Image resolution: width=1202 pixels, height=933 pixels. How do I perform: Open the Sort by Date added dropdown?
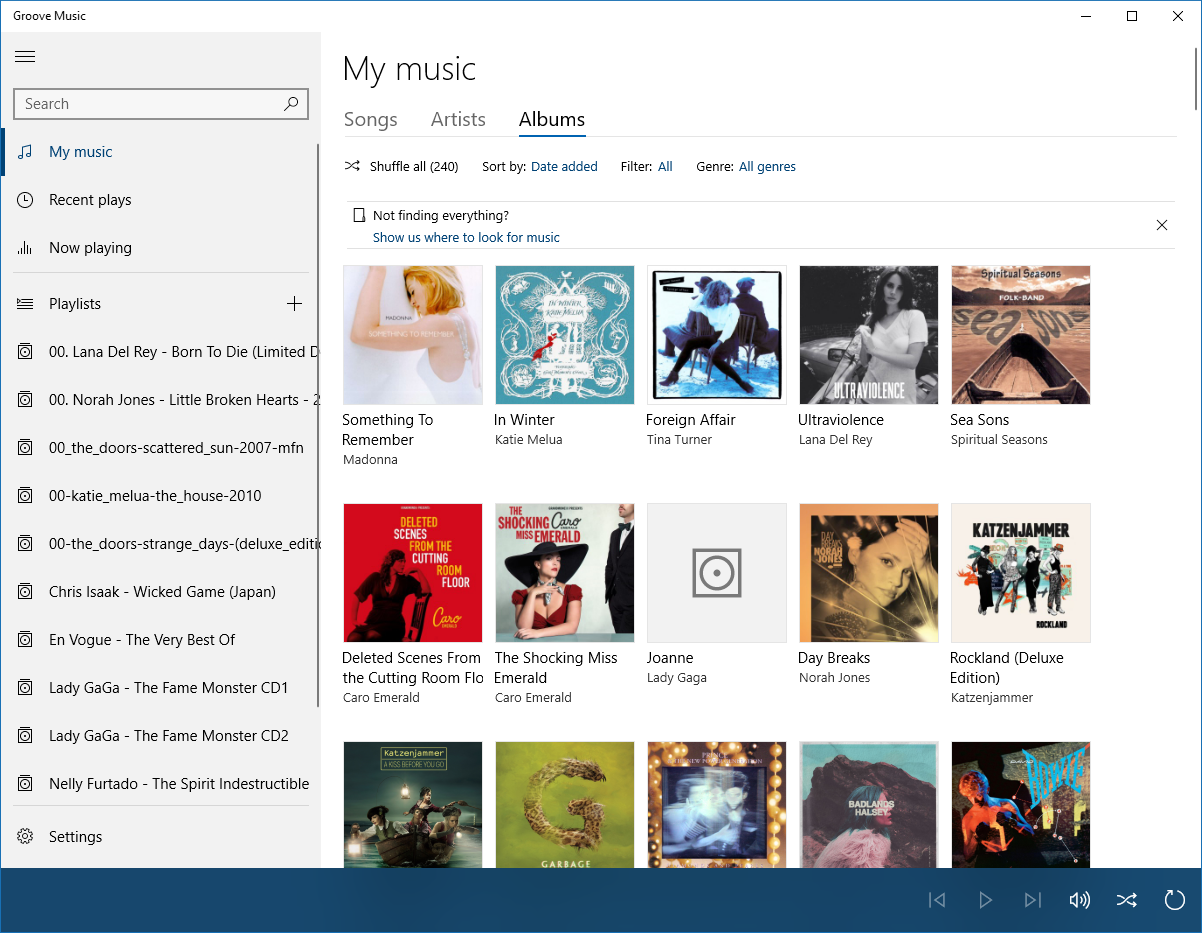[564, 167]
